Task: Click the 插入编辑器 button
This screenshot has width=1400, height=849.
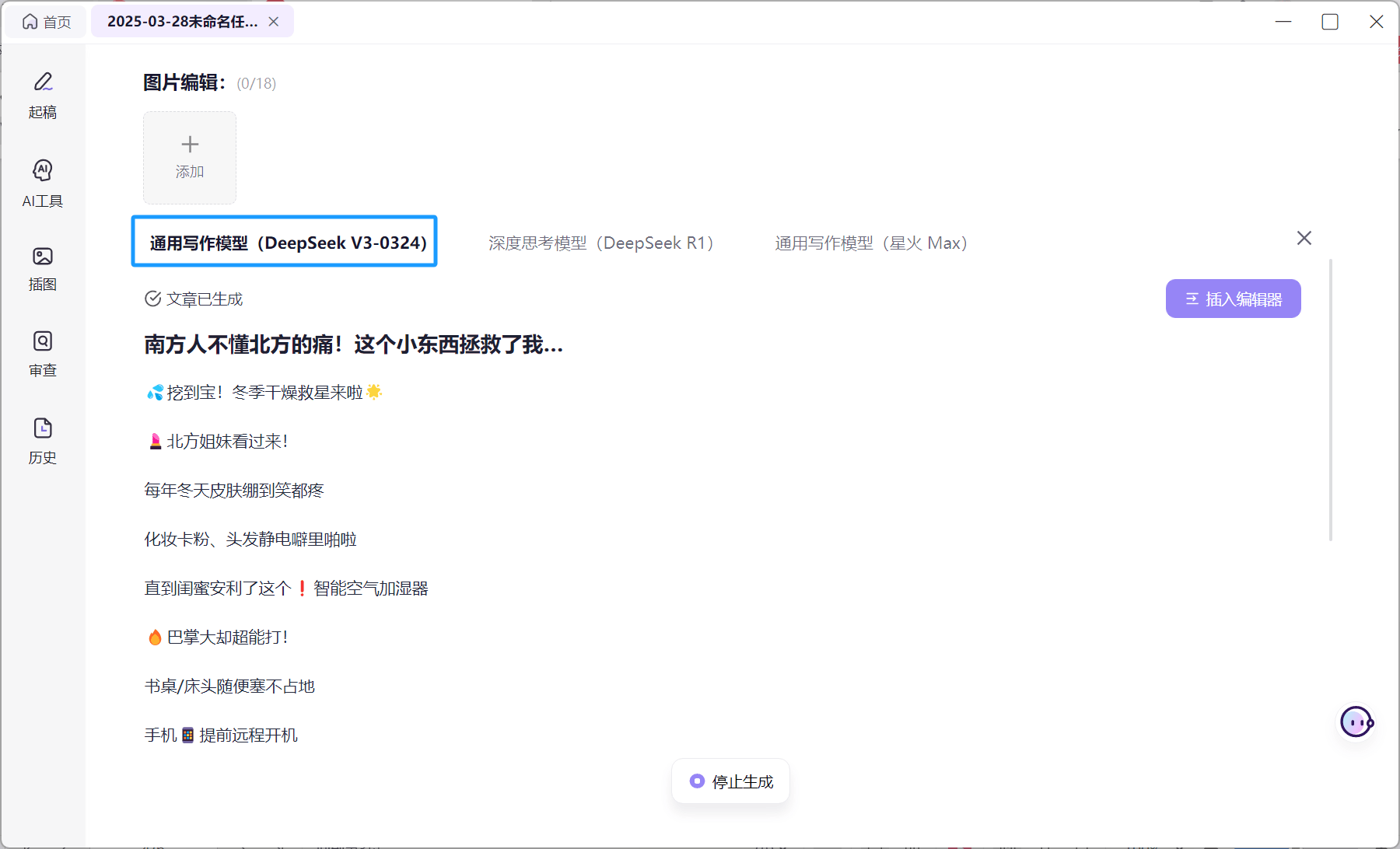Action: coord(1233,299)
